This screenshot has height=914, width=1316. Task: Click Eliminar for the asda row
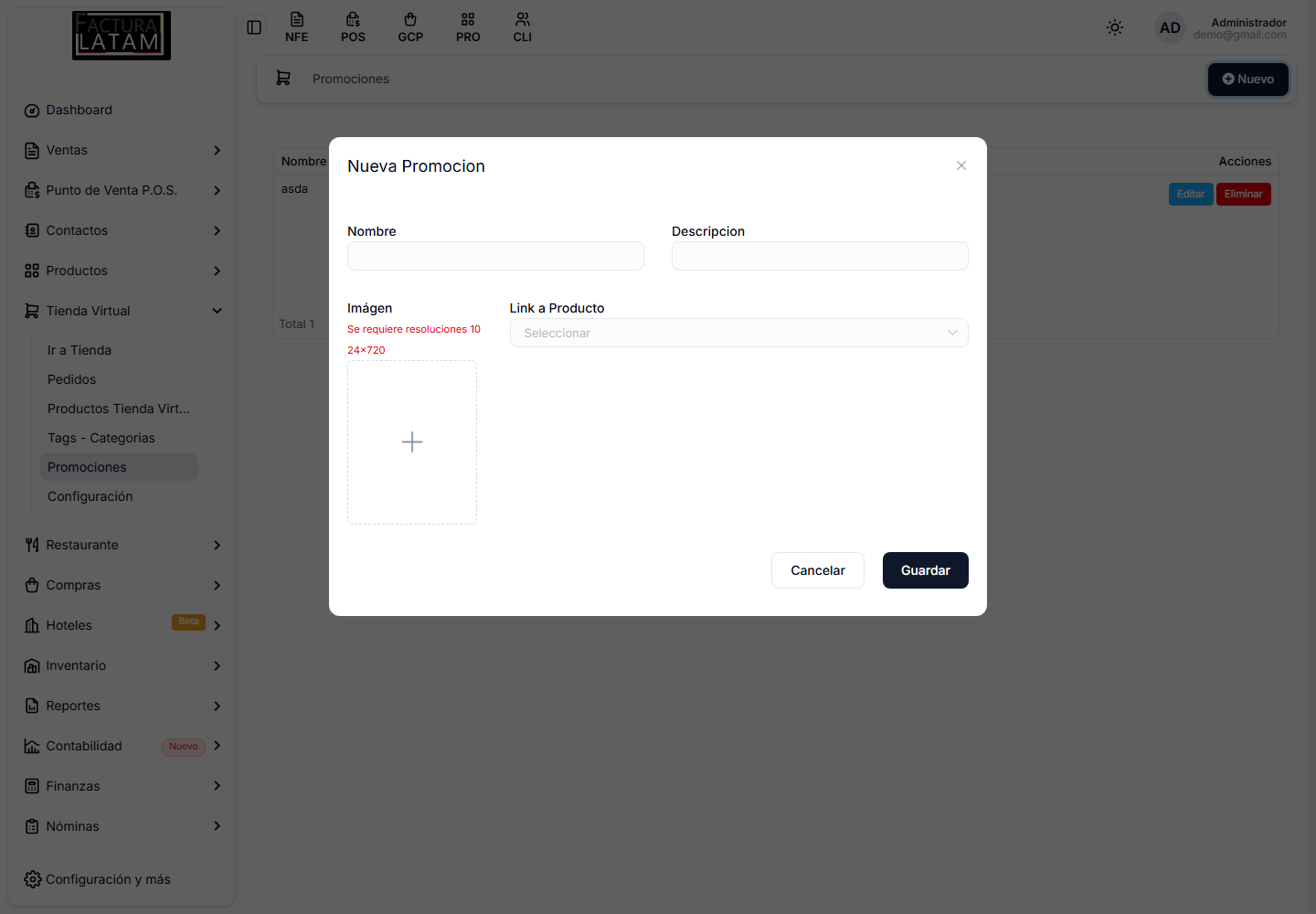(1244, 194)
